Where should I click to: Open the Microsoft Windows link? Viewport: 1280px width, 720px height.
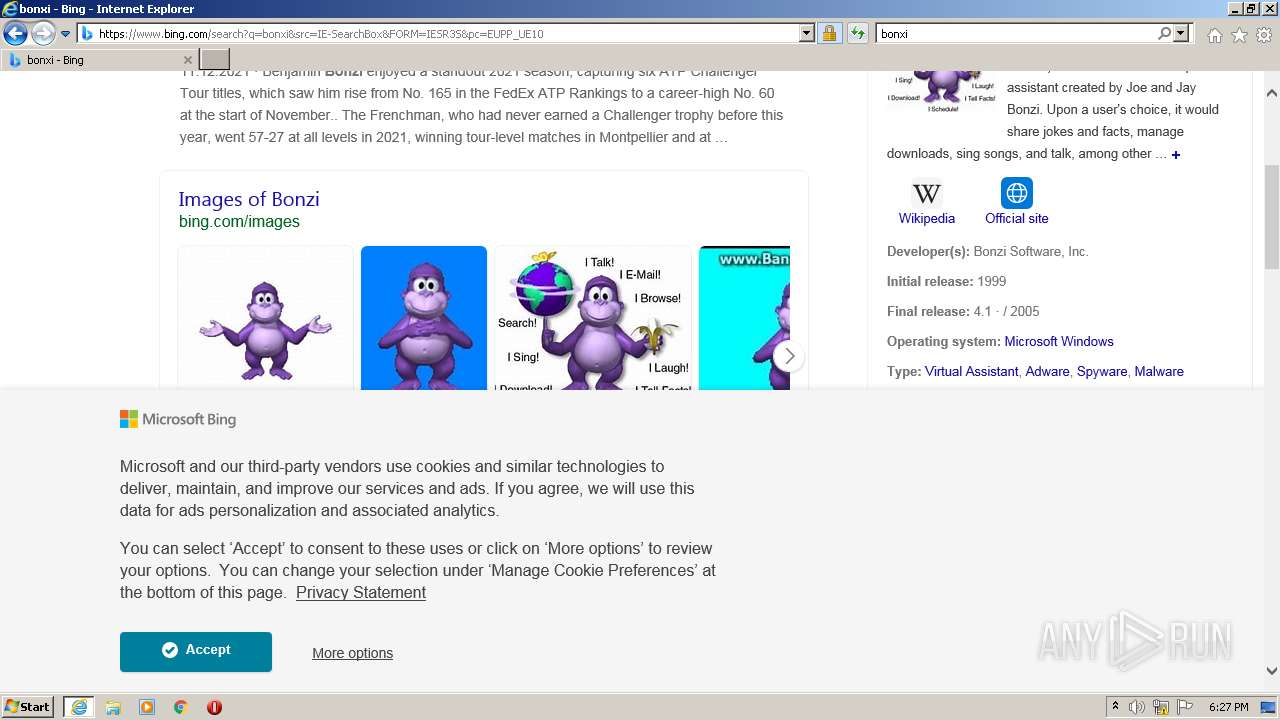pos(1059,341)
